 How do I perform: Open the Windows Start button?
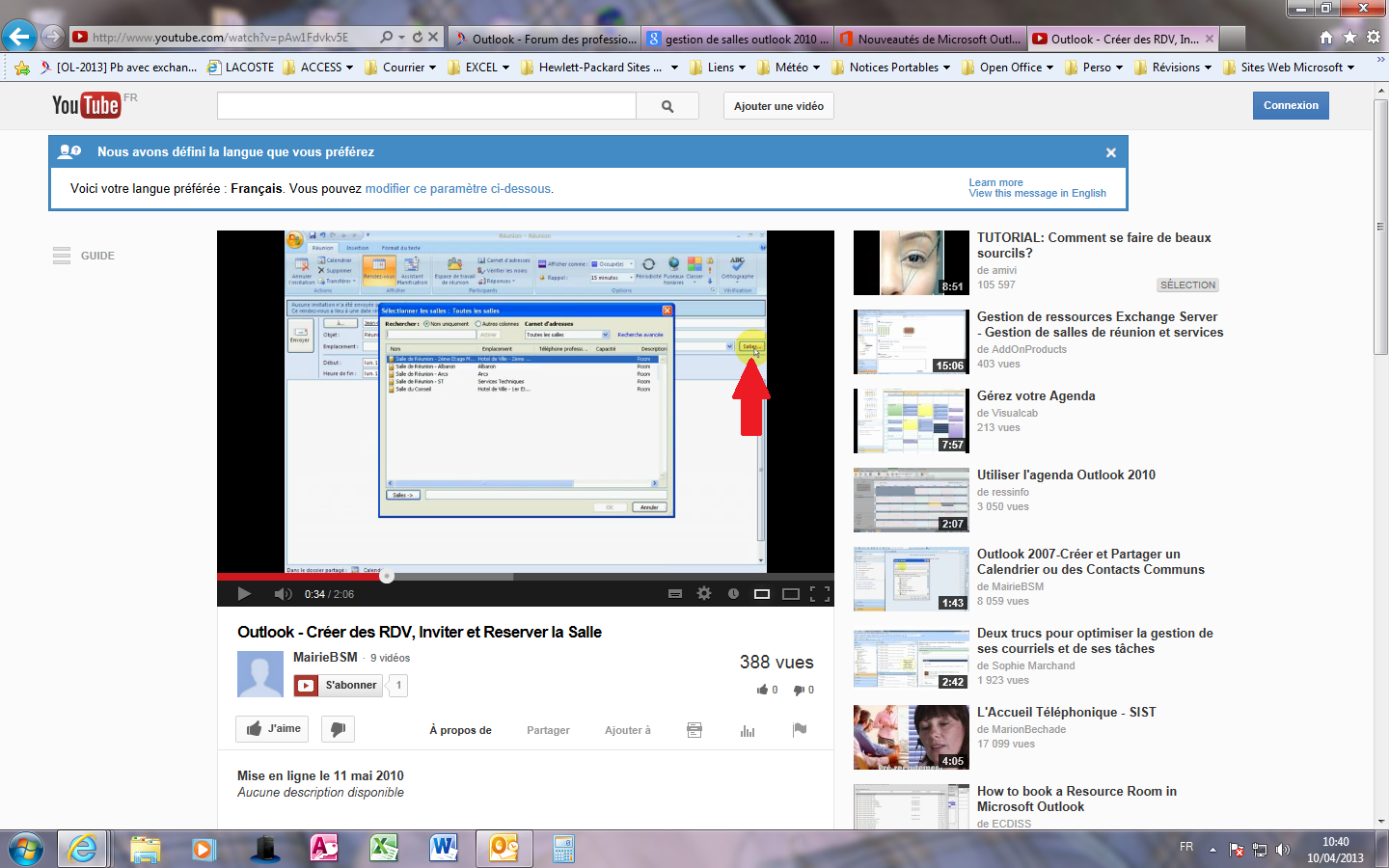point(25,849)
